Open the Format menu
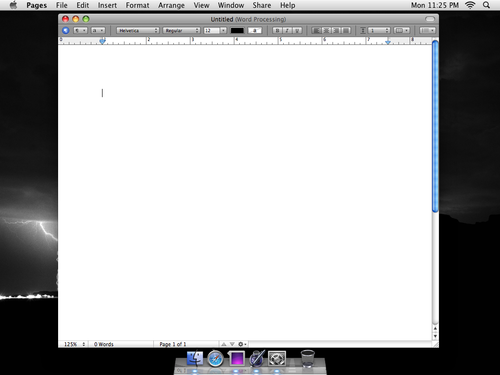500x375 pixels. pyautogui.click(x=137, y=5)
